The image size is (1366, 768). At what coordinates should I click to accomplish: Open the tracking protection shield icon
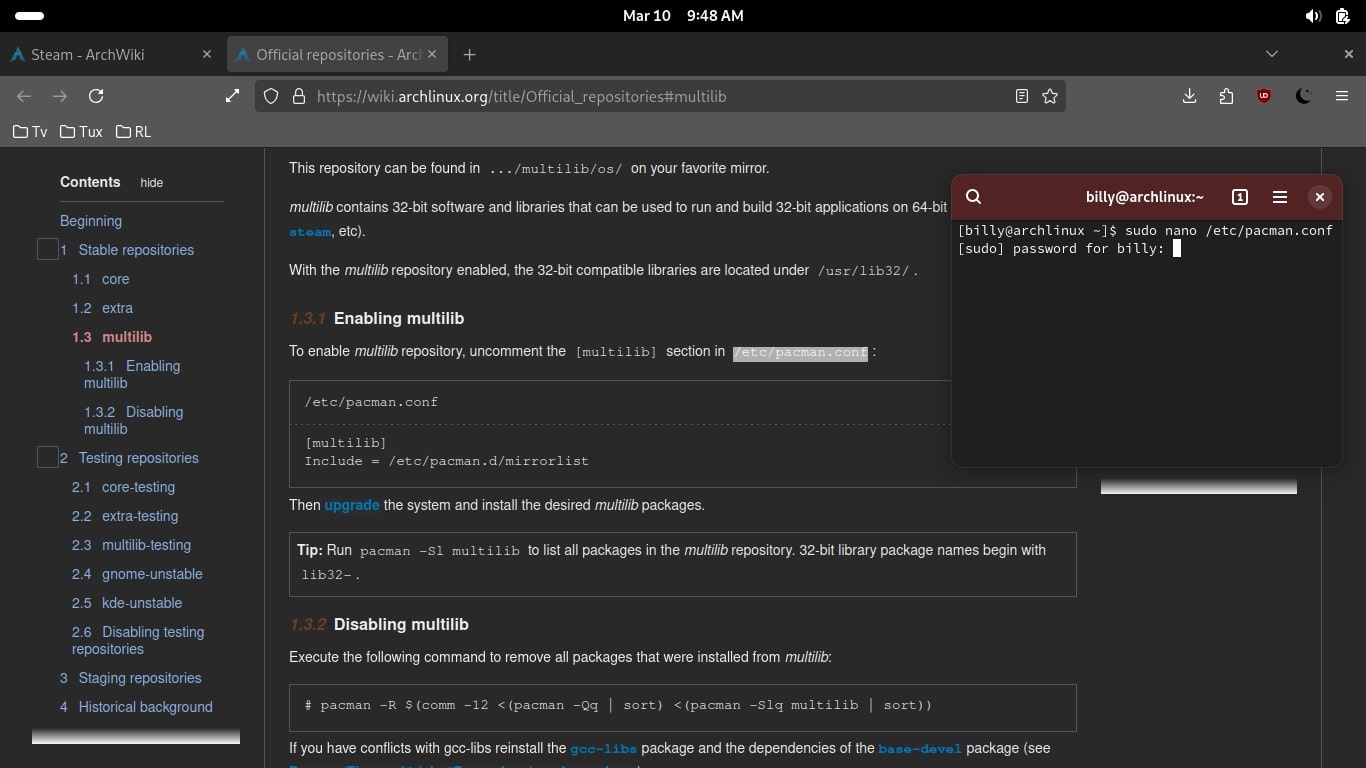(270, 97)
